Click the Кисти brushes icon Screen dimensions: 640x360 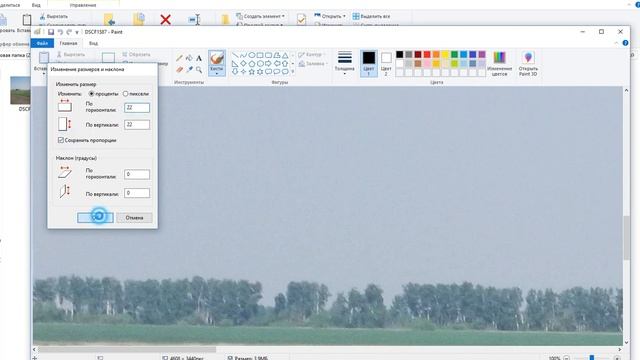coord(217,58)
